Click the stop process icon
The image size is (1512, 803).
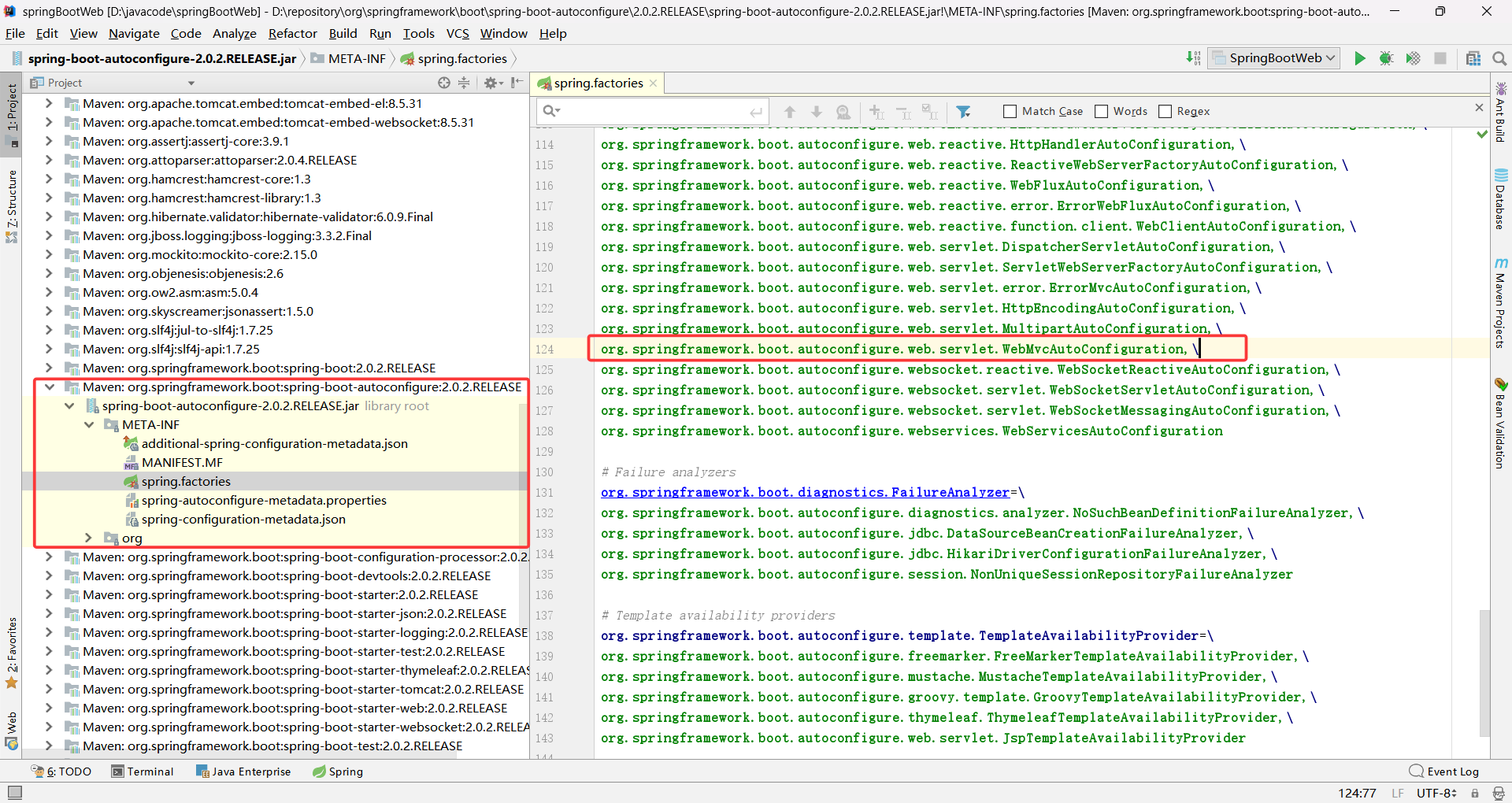point(1440,58)
